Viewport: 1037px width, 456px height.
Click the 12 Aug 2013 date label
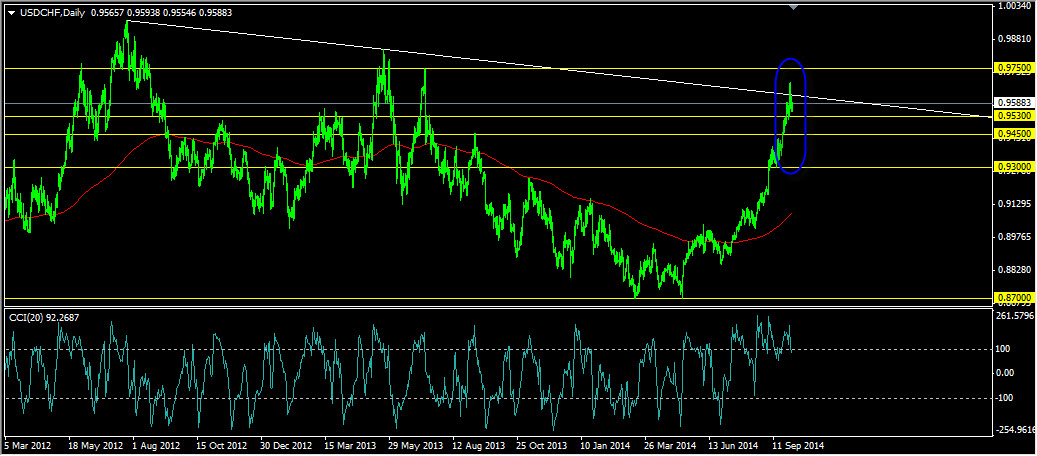[479, 445]
